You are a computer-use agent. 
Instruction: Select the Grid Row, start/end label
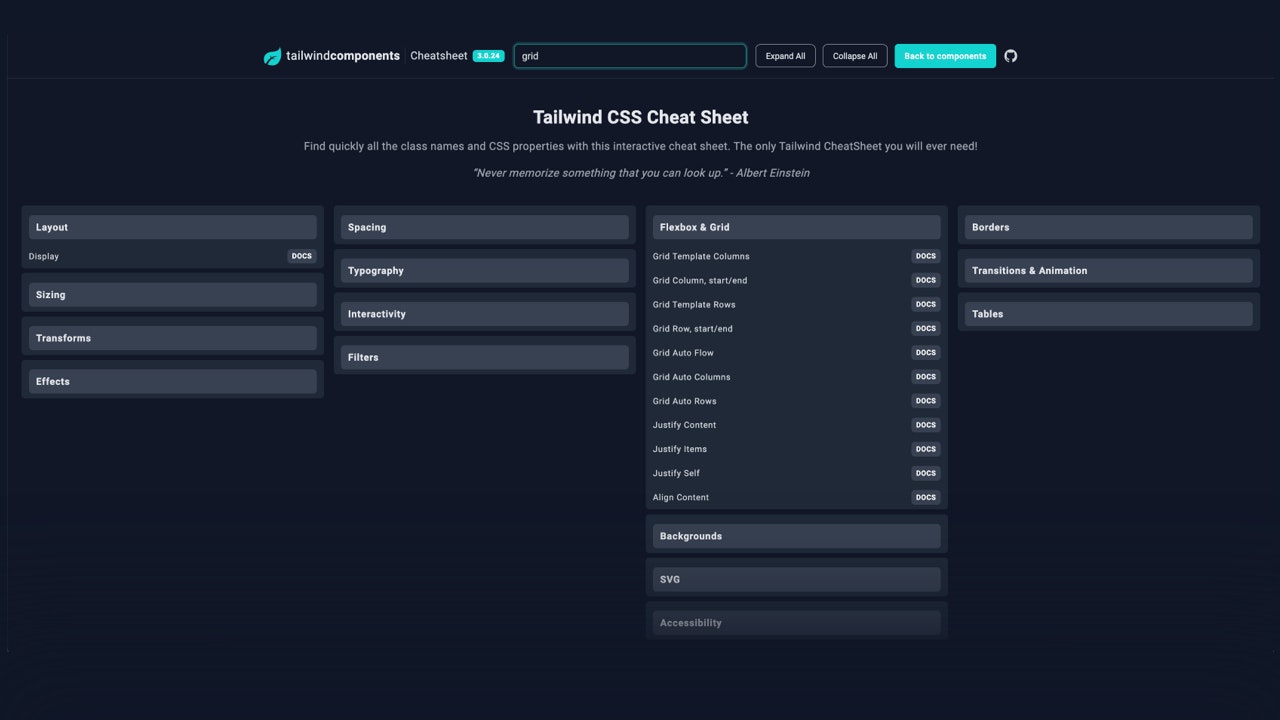(693, 329)
